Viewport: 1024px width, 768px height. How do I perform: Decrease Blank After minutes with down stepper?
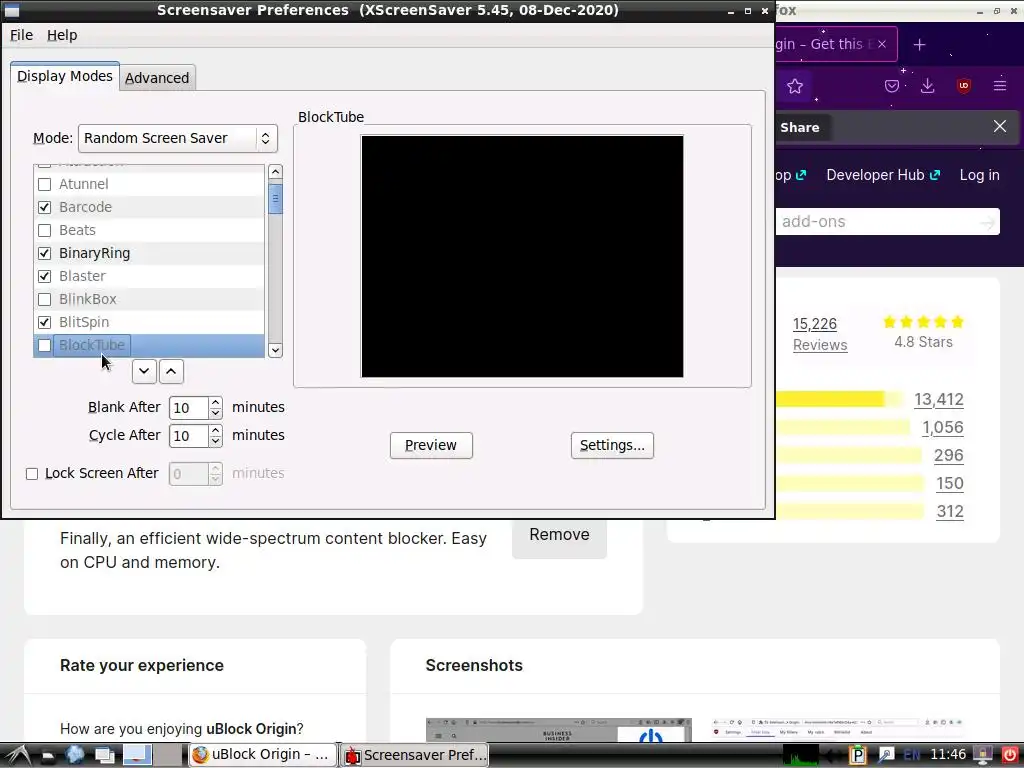216,413
